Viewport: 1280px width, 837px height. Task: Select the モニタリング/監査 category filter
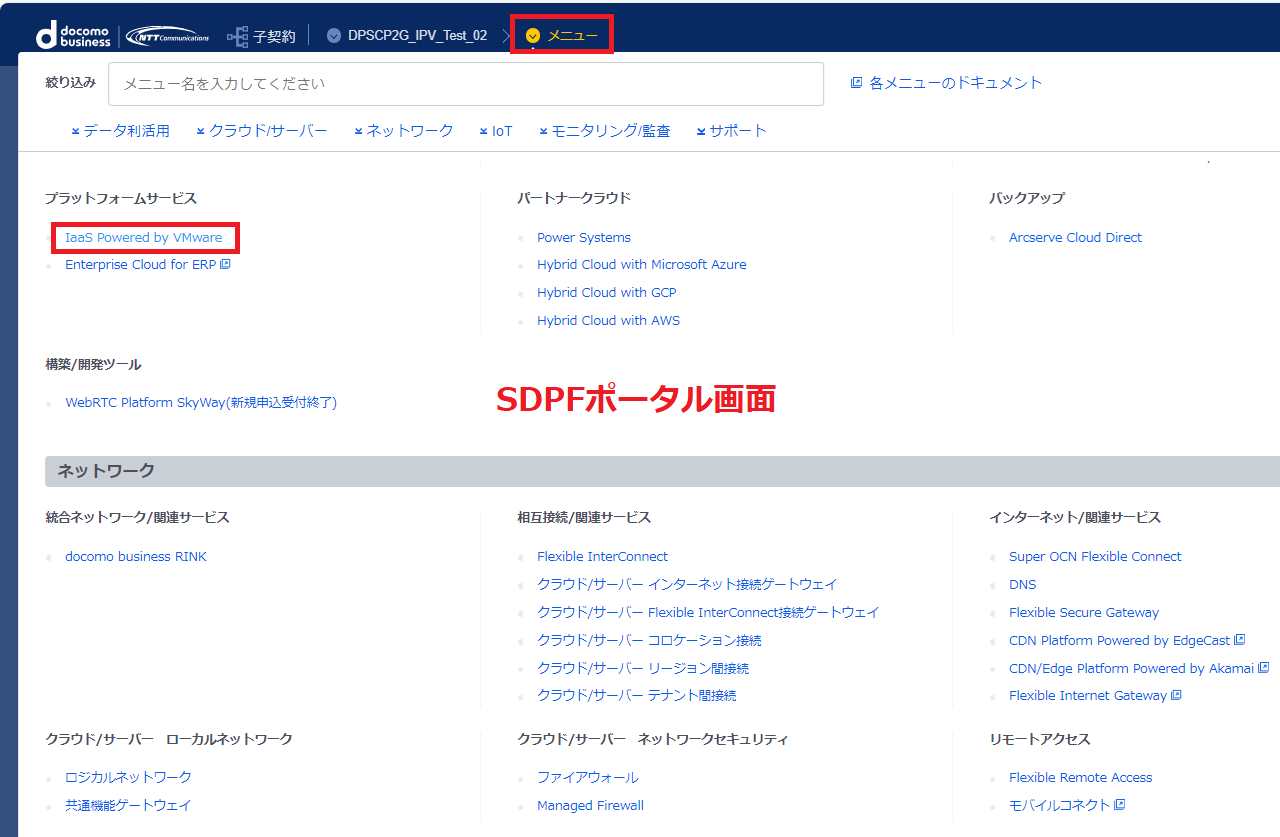point(604,131)
